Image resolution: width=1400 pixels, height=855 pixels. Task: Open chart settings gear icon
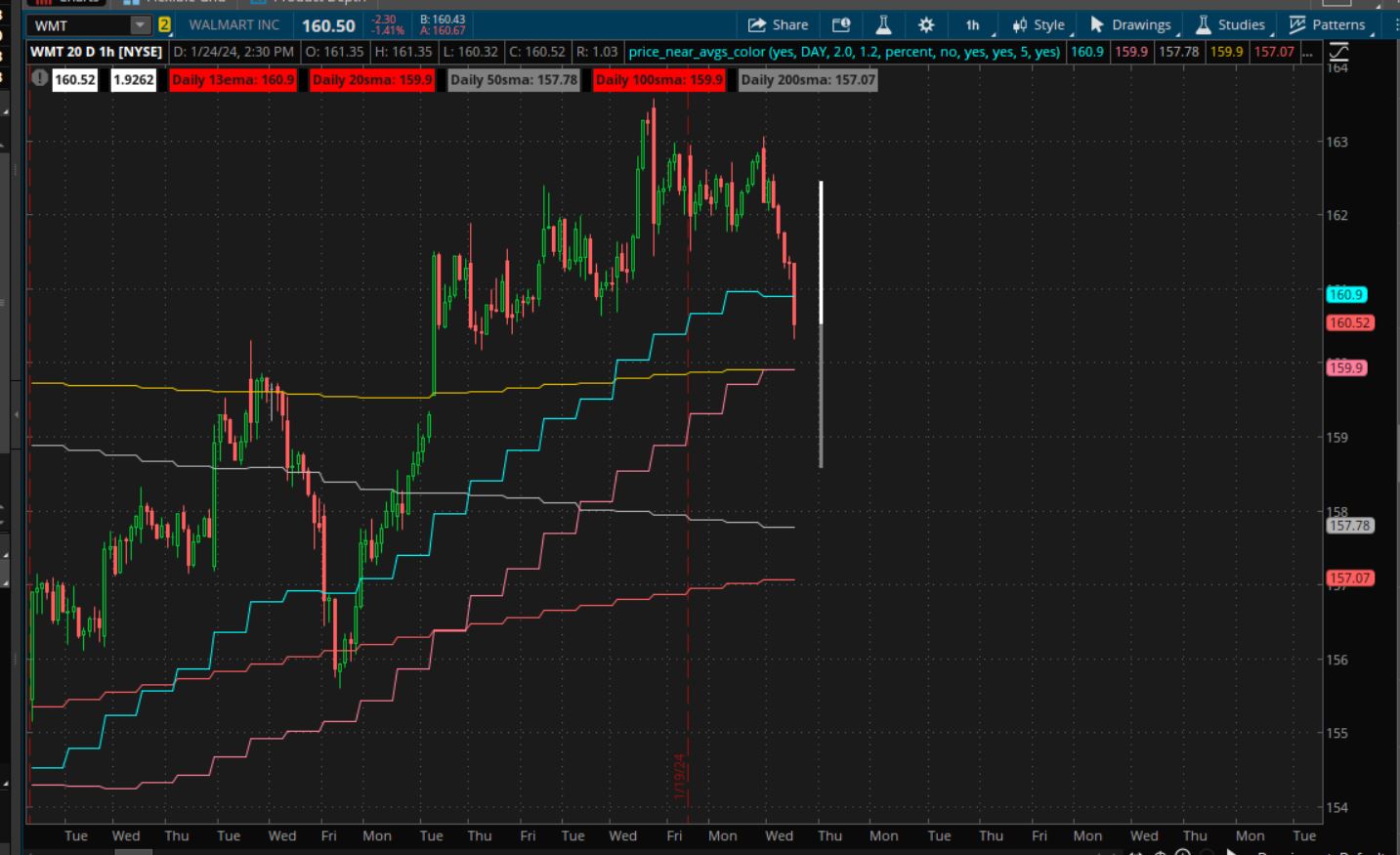[x=926, y=24]
